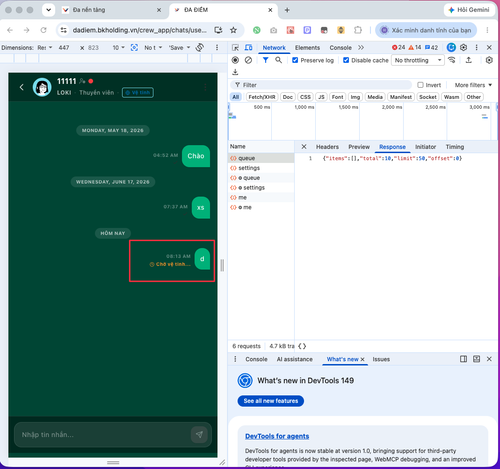Go back in the chat header

point(22,87)
